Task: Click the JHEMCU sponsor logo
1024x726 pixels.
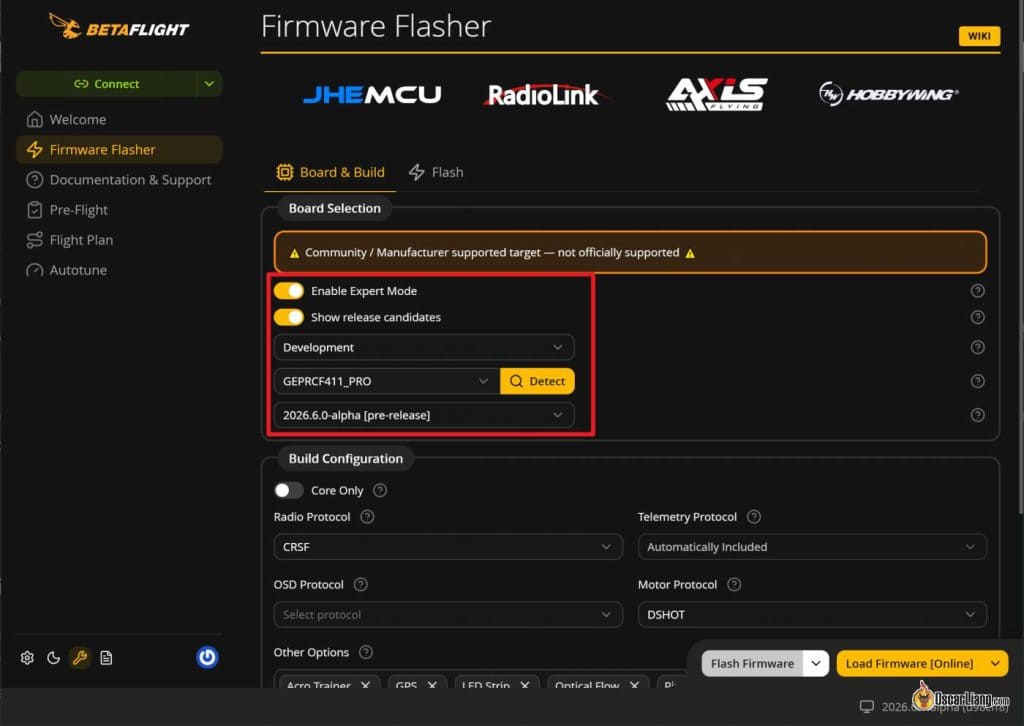Action: [372, 95]
